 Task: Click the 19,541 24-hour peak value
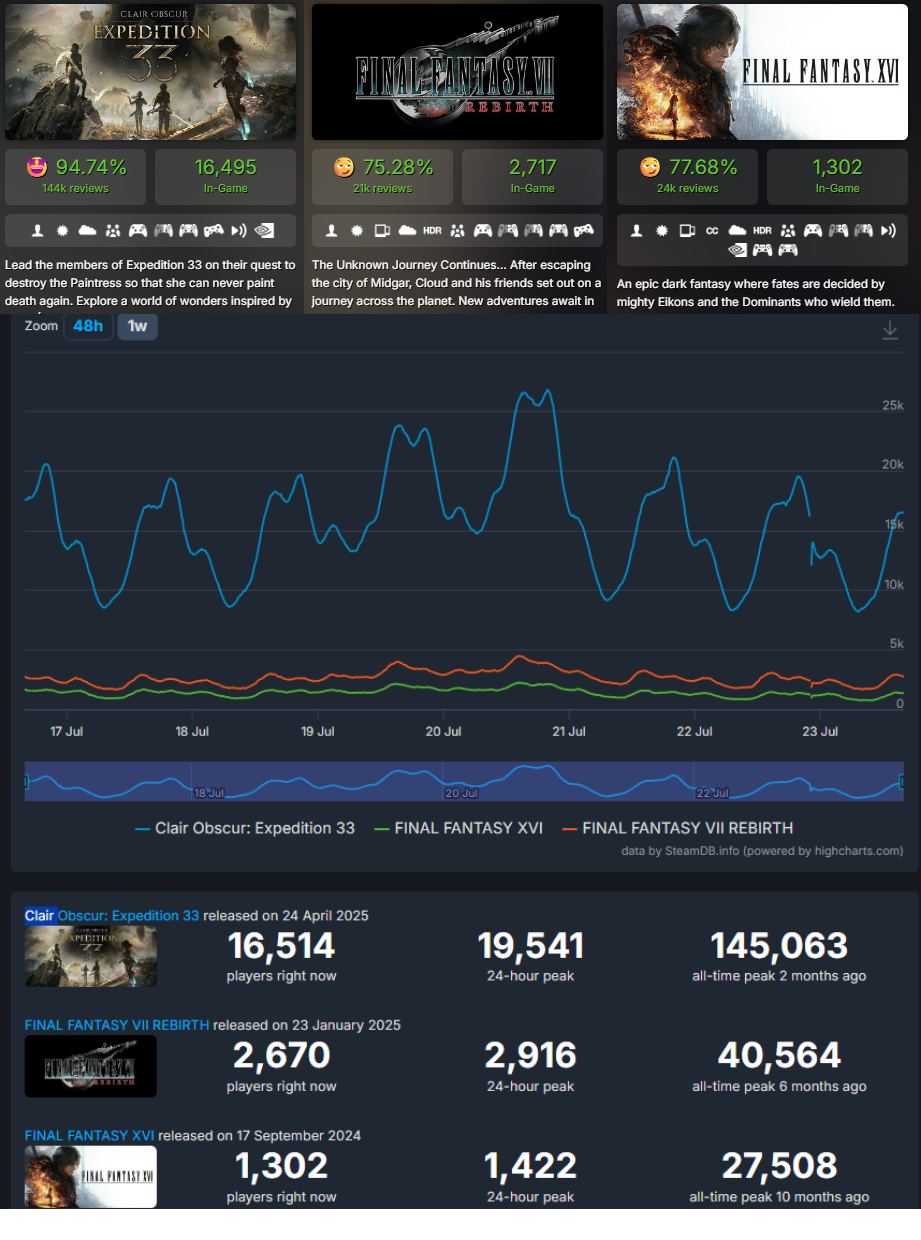tap(530, 946)
